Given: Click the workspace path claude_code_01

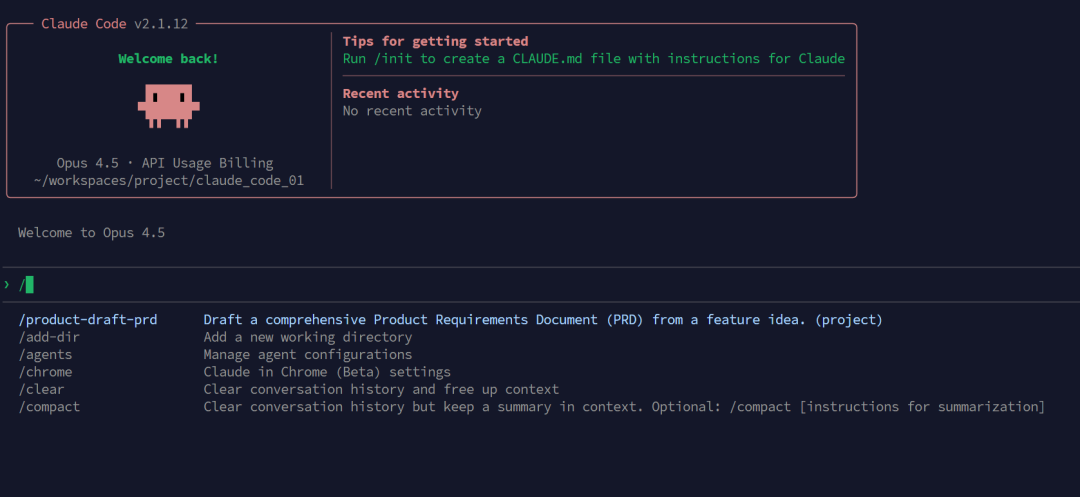Looking at the screenshot, I should 168,181.
